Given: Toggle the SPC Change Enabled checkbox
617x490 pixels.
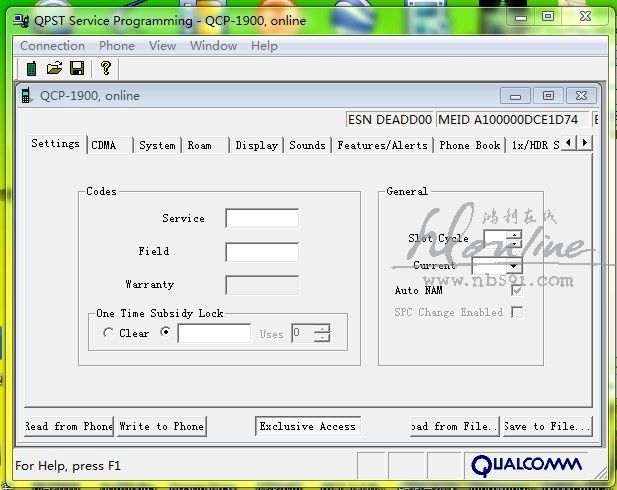Looking at the screenshot, I should 517,312.
